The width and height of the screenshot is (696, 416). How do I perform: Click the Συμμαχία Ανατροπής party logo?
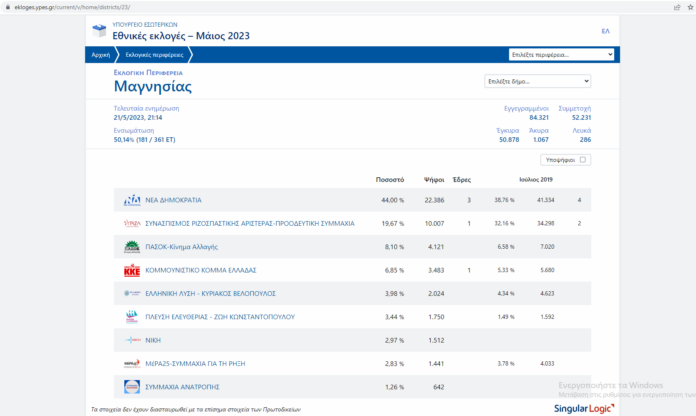tap(132, 386)
